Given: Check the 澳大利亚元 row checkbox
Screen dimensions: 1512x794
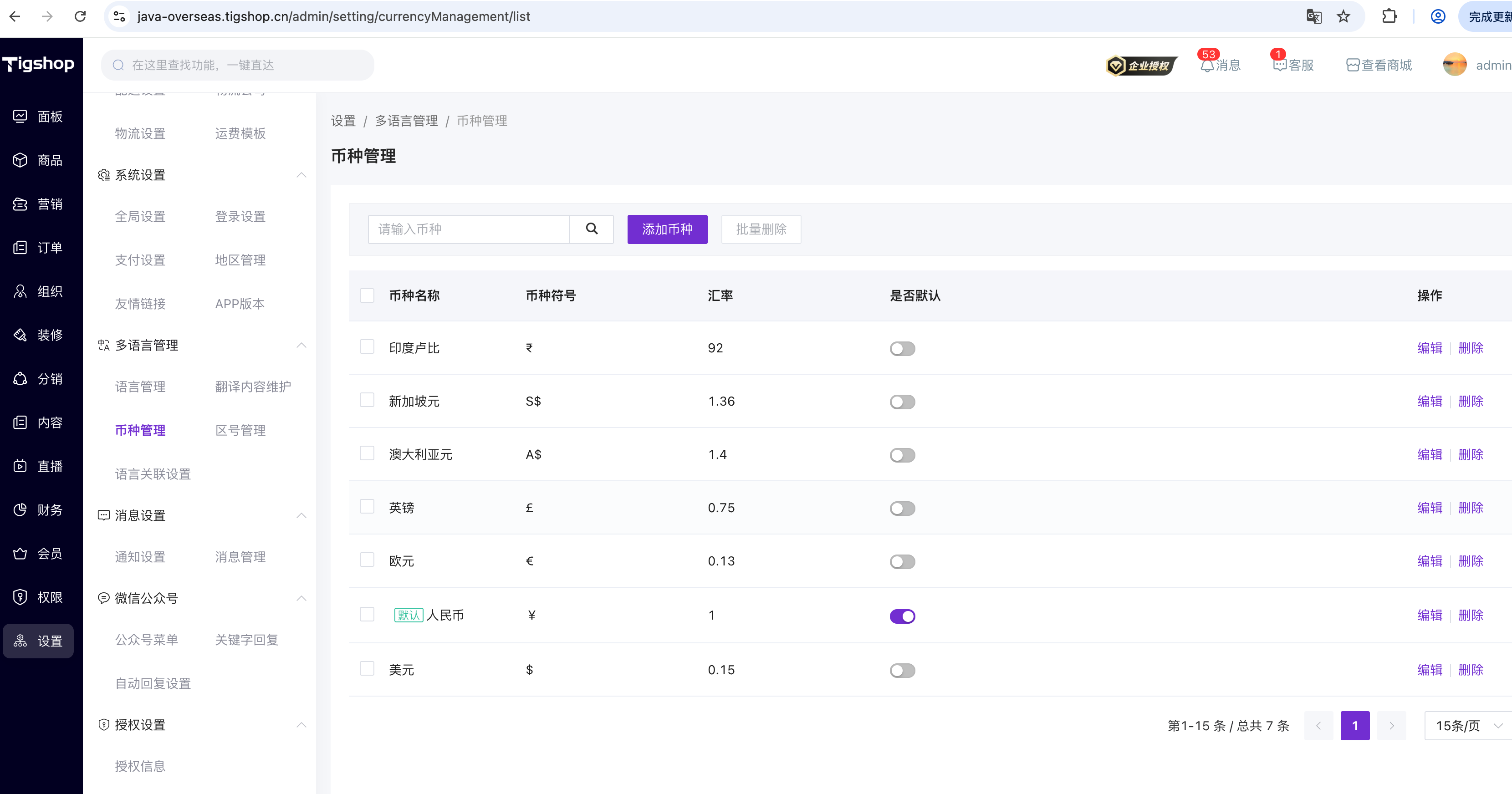Looking at the screenshot, I should 367,453.
